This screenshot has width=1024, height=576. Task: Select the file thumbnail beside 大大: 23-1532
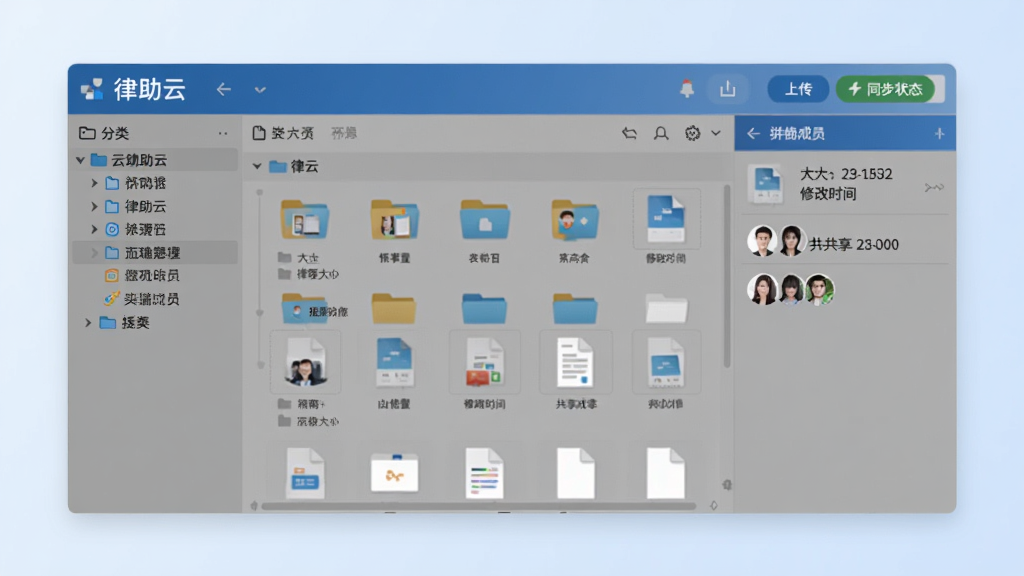coord(765,184)
